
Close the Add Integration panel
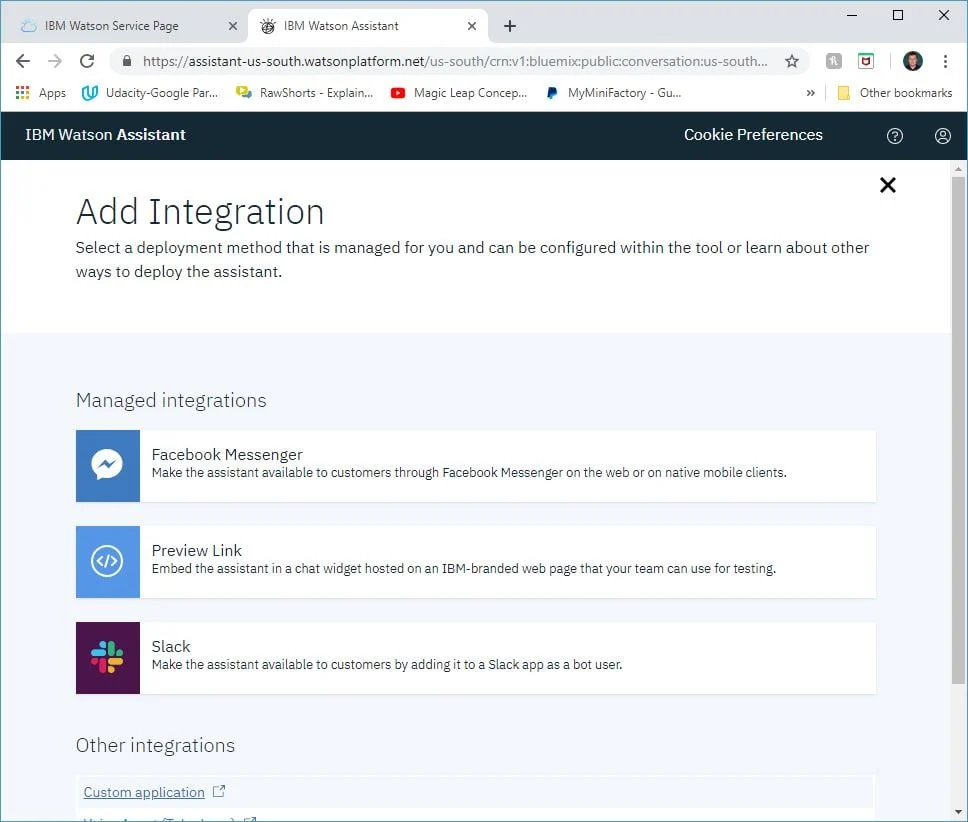pos(888,185)
